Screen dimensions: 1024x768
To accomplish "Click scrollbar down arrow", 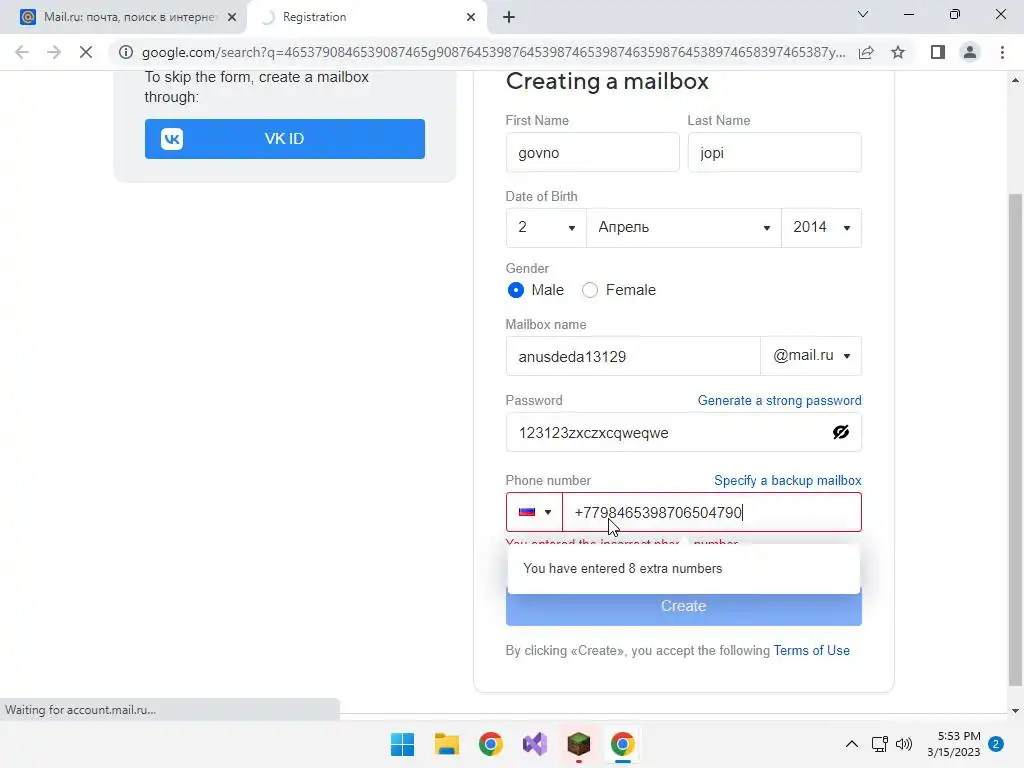I will point(1015,711).
